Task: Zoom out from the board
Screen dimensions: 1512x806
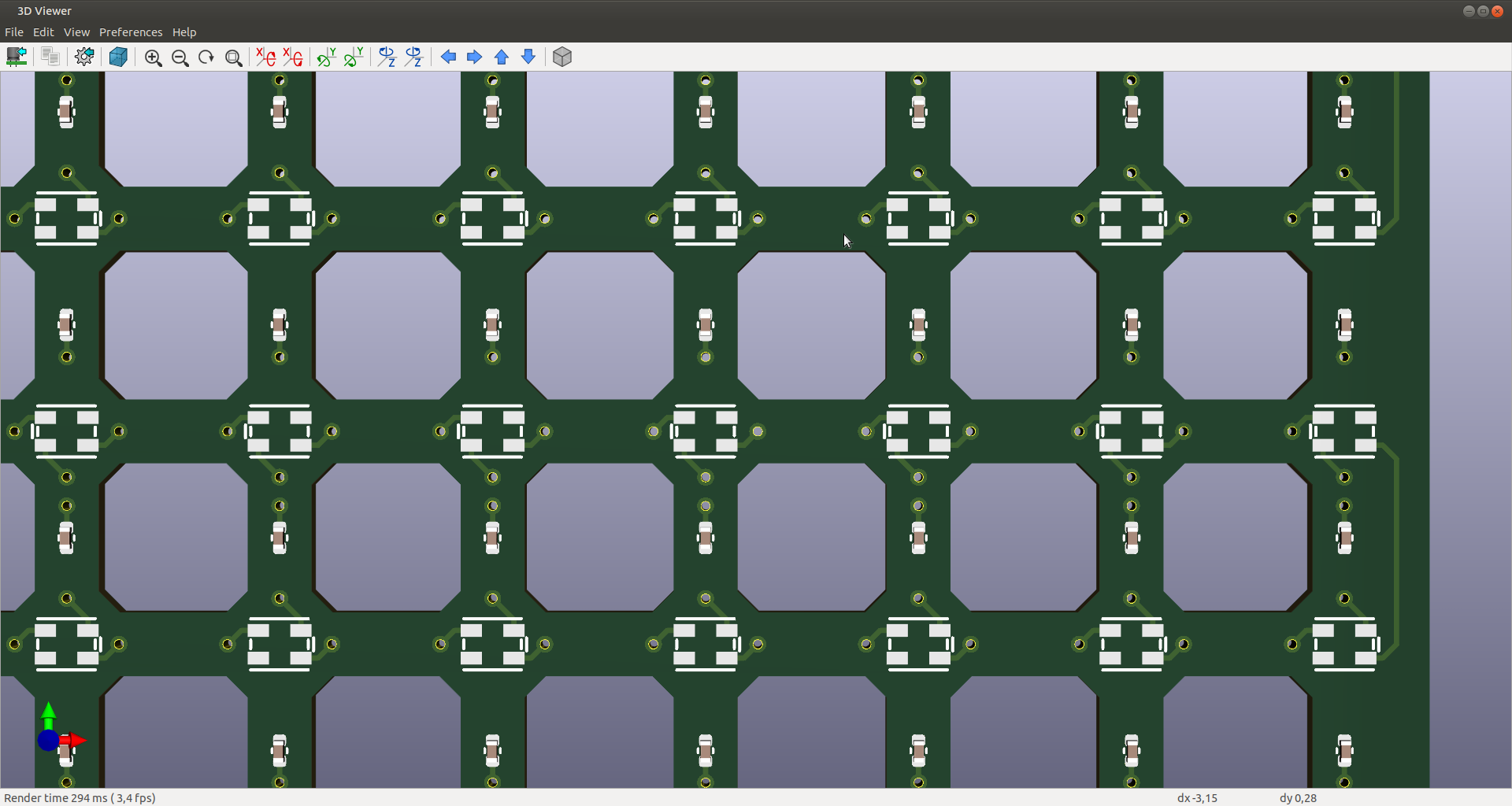Action: [180, 57]
